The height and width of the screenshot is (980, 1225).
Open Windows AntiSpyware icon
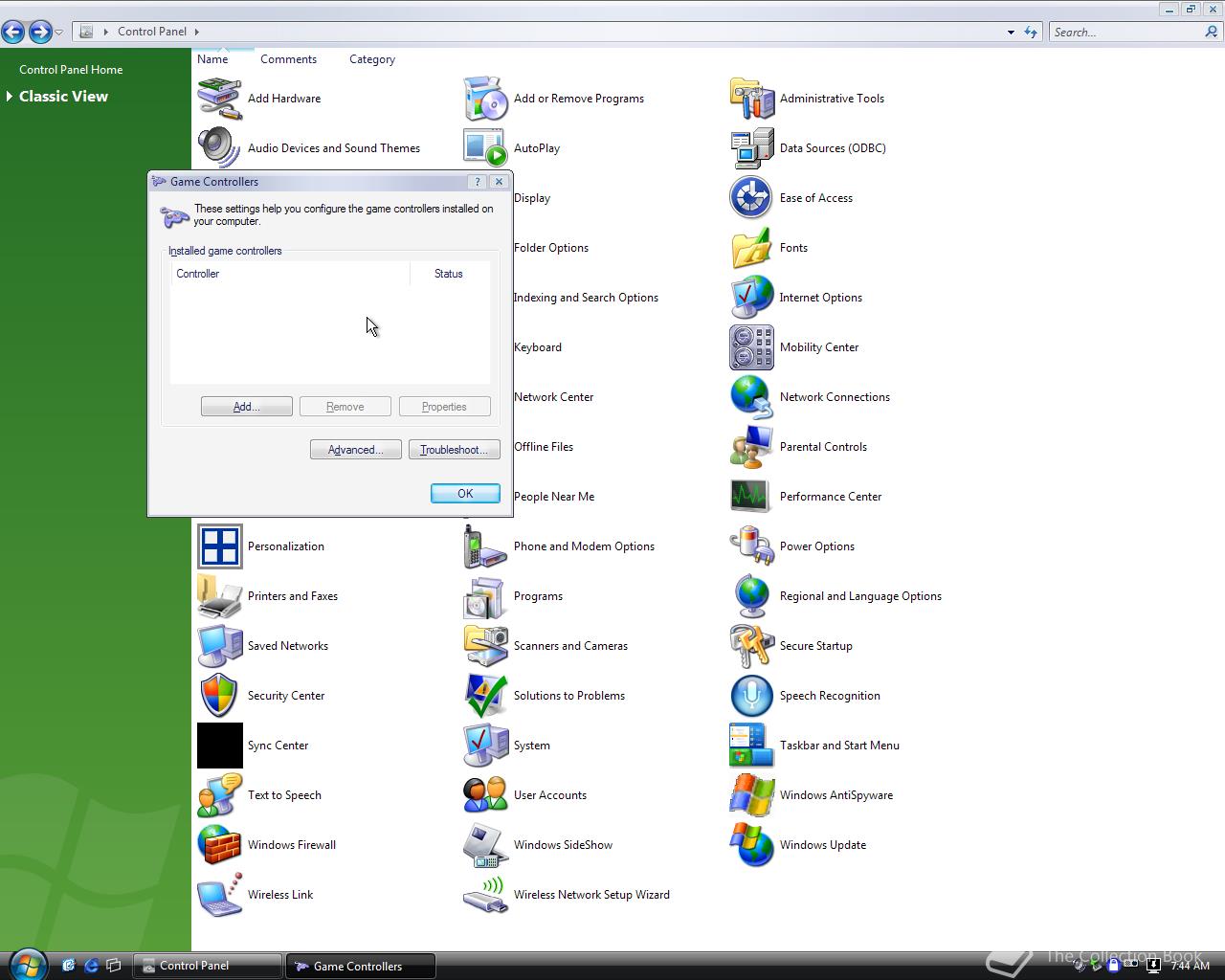pos(751,795)
